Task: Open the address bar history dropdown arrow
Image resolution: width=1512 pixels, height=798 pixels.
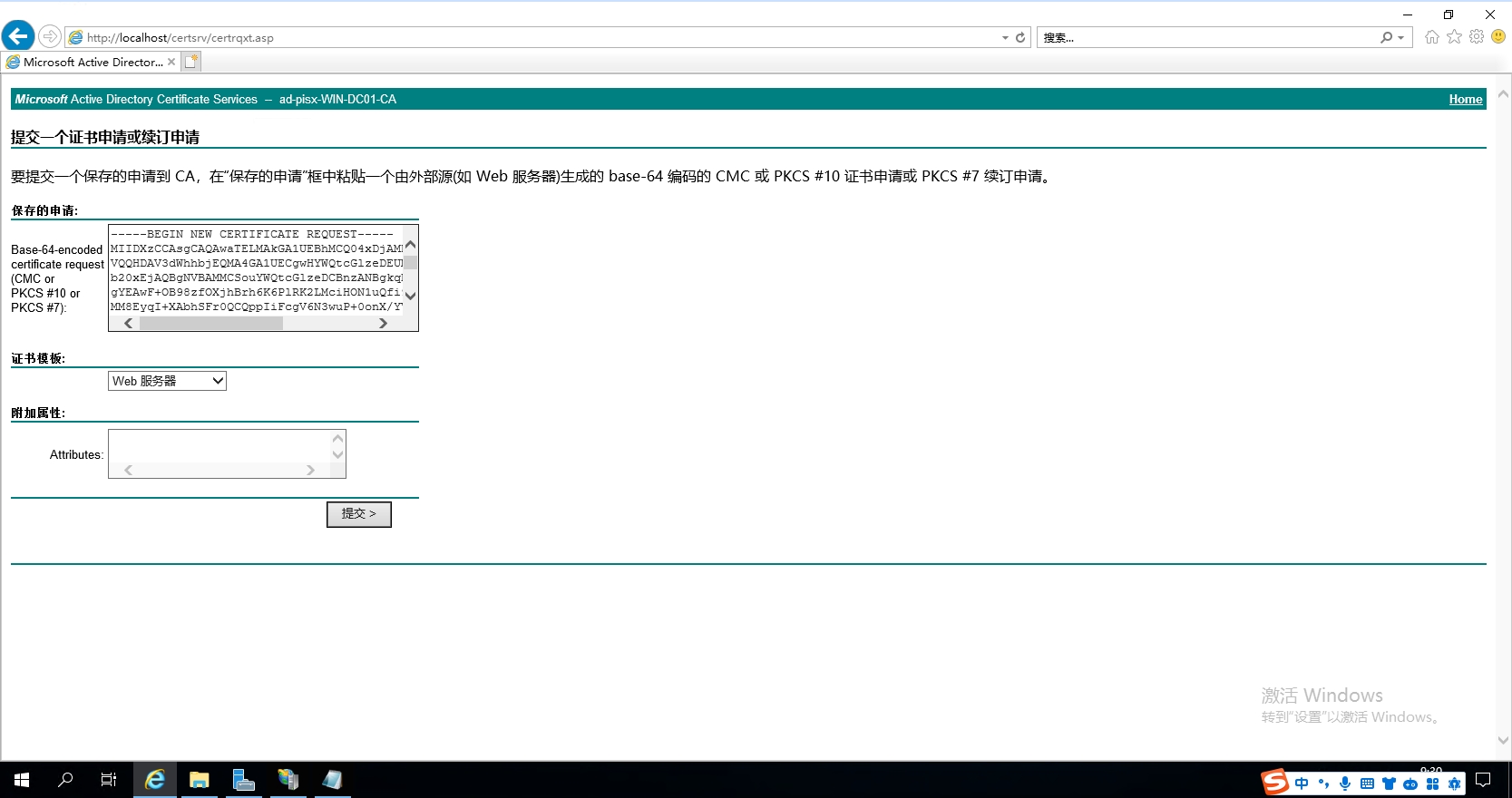Action: pyautogui.click(x=1005, y=38)
